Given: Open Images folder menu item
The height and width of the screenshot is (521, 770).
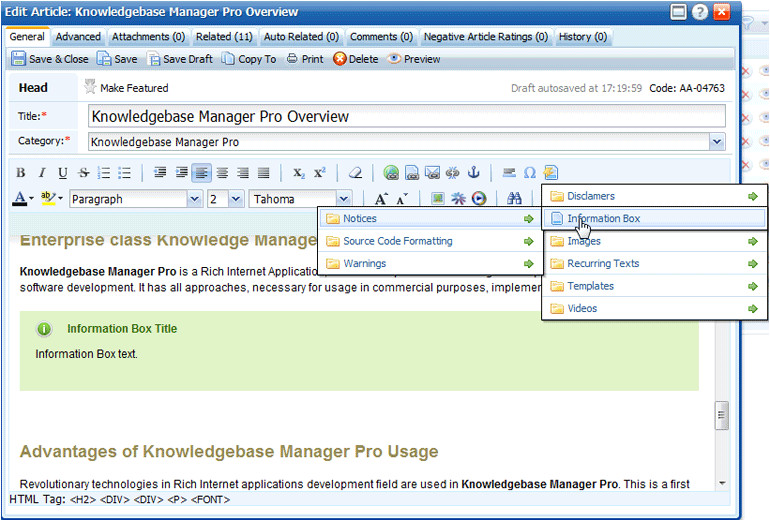Looking at the screenshot, I should (x=654, y=241).
